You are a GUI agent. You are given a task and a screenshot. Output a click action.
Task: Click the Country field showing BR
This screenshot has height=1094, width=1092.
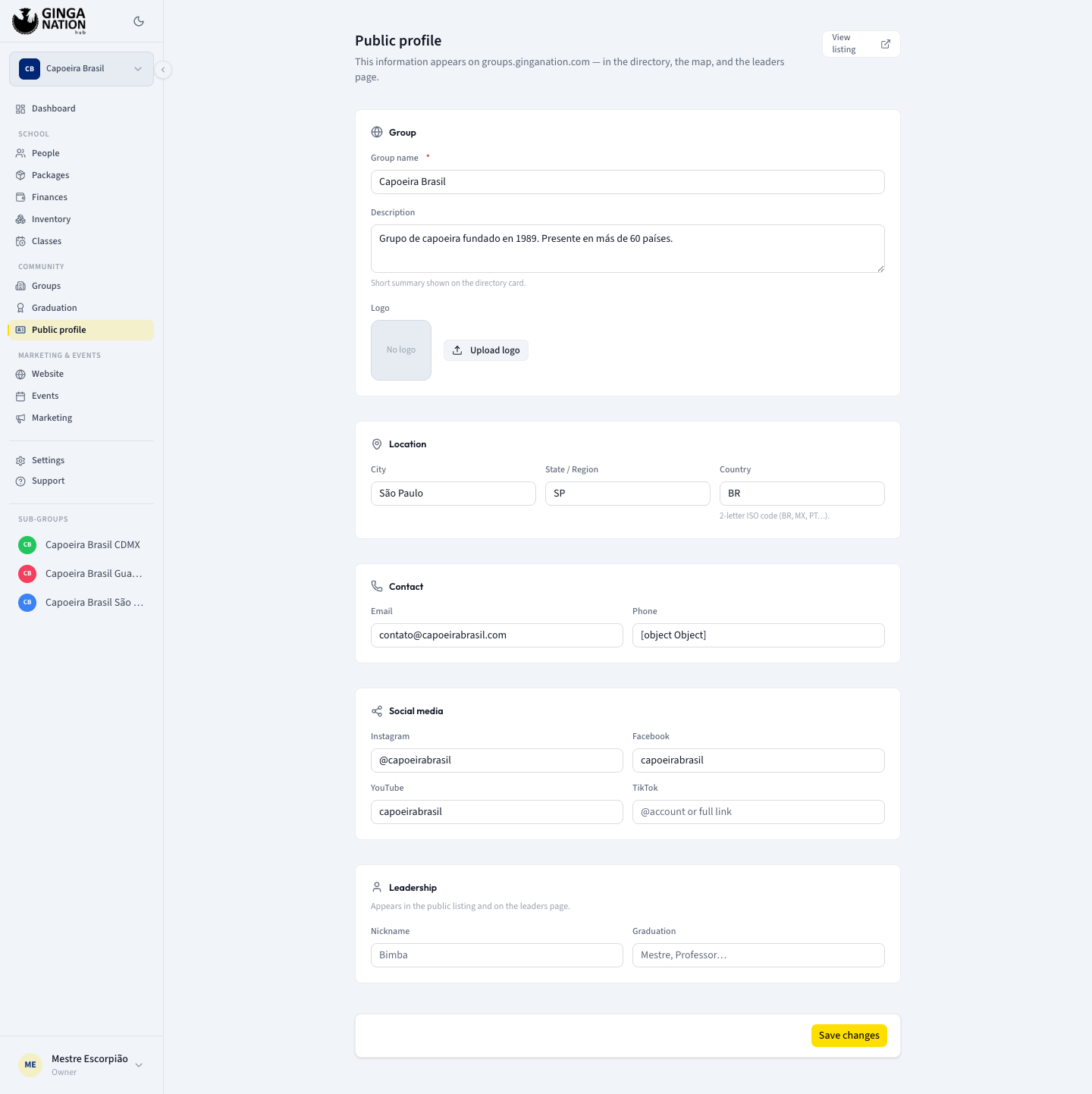tap(802, 494)
